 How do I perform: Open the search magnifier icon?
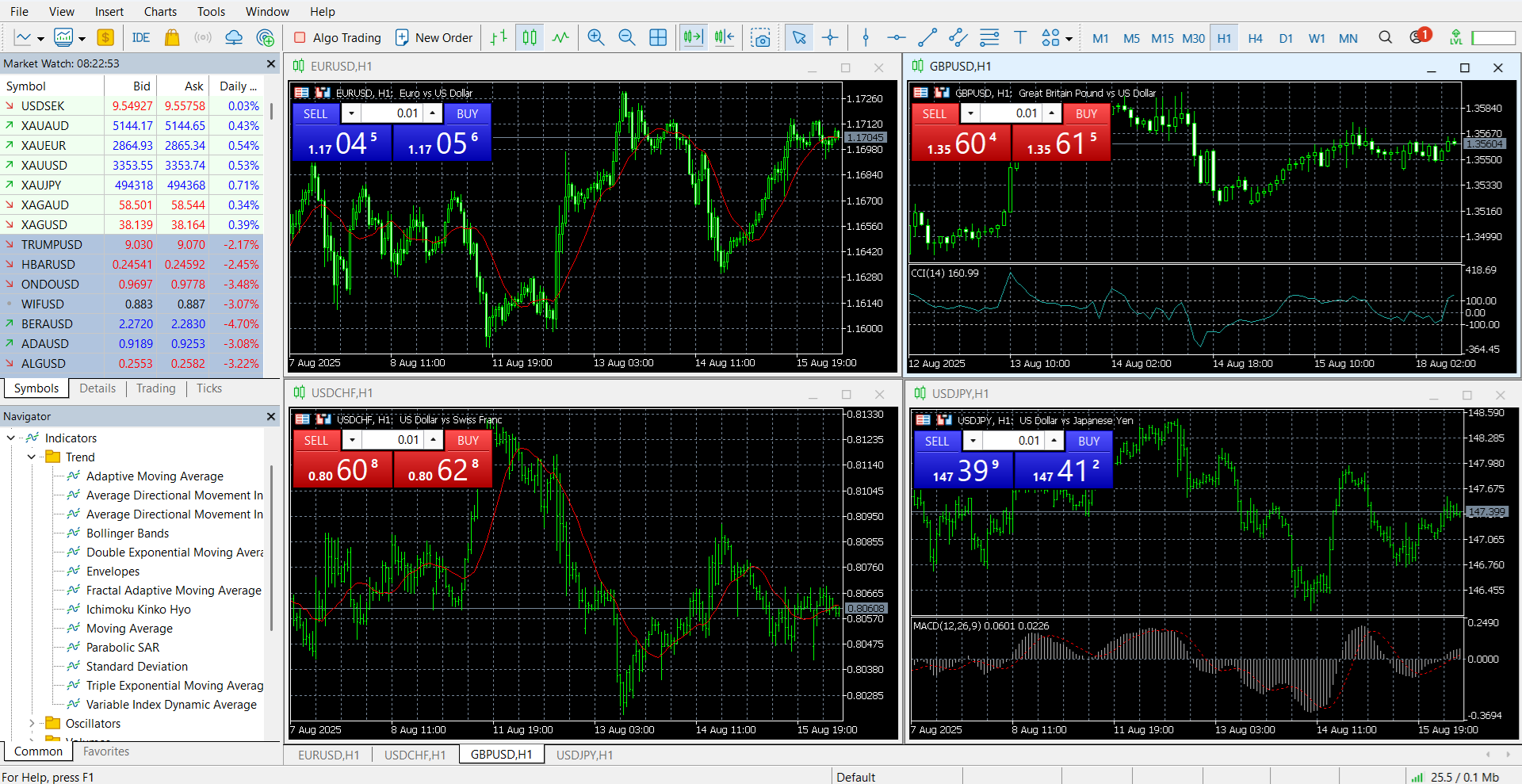pyautogui.click(x=1385, y=37)
